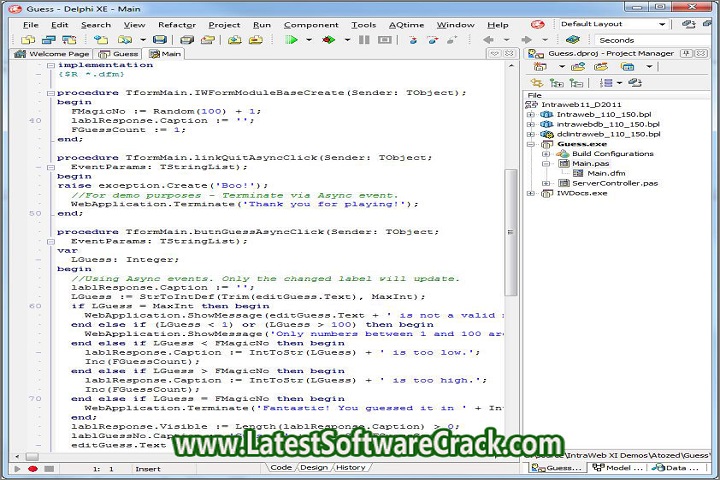Click the macro play triangle in status bar
This screenshot has height=480, width=720.
tap(16, 468)
